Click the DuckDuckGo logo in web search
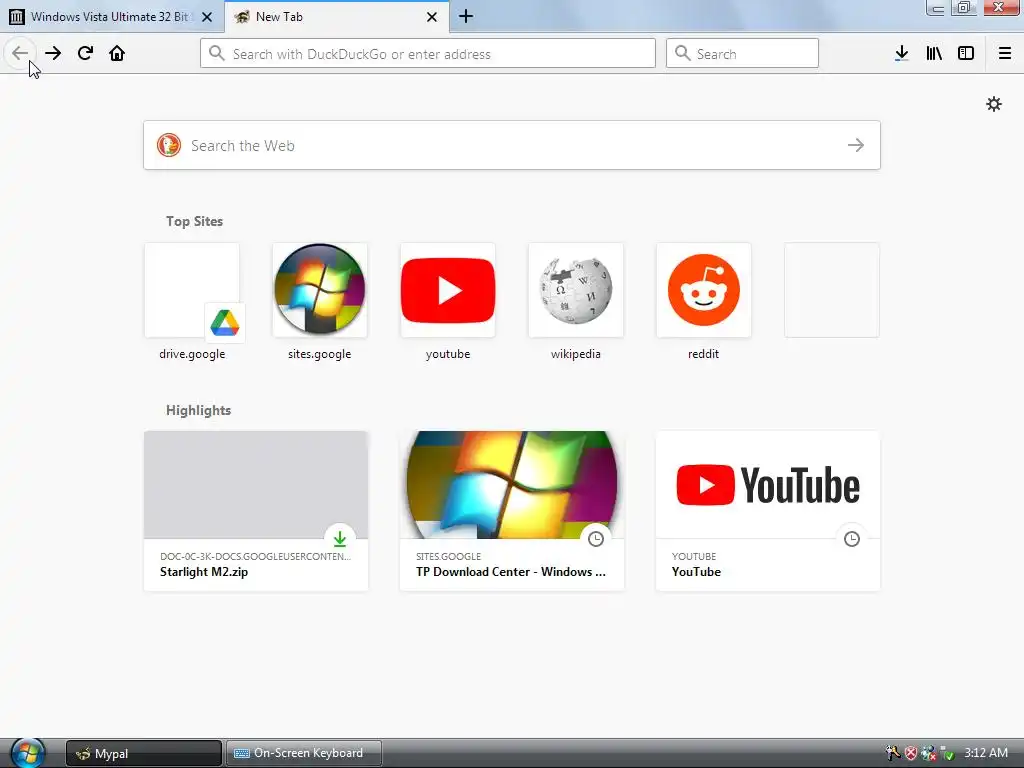The image size is (1024, 768). [x=168, y=145]
